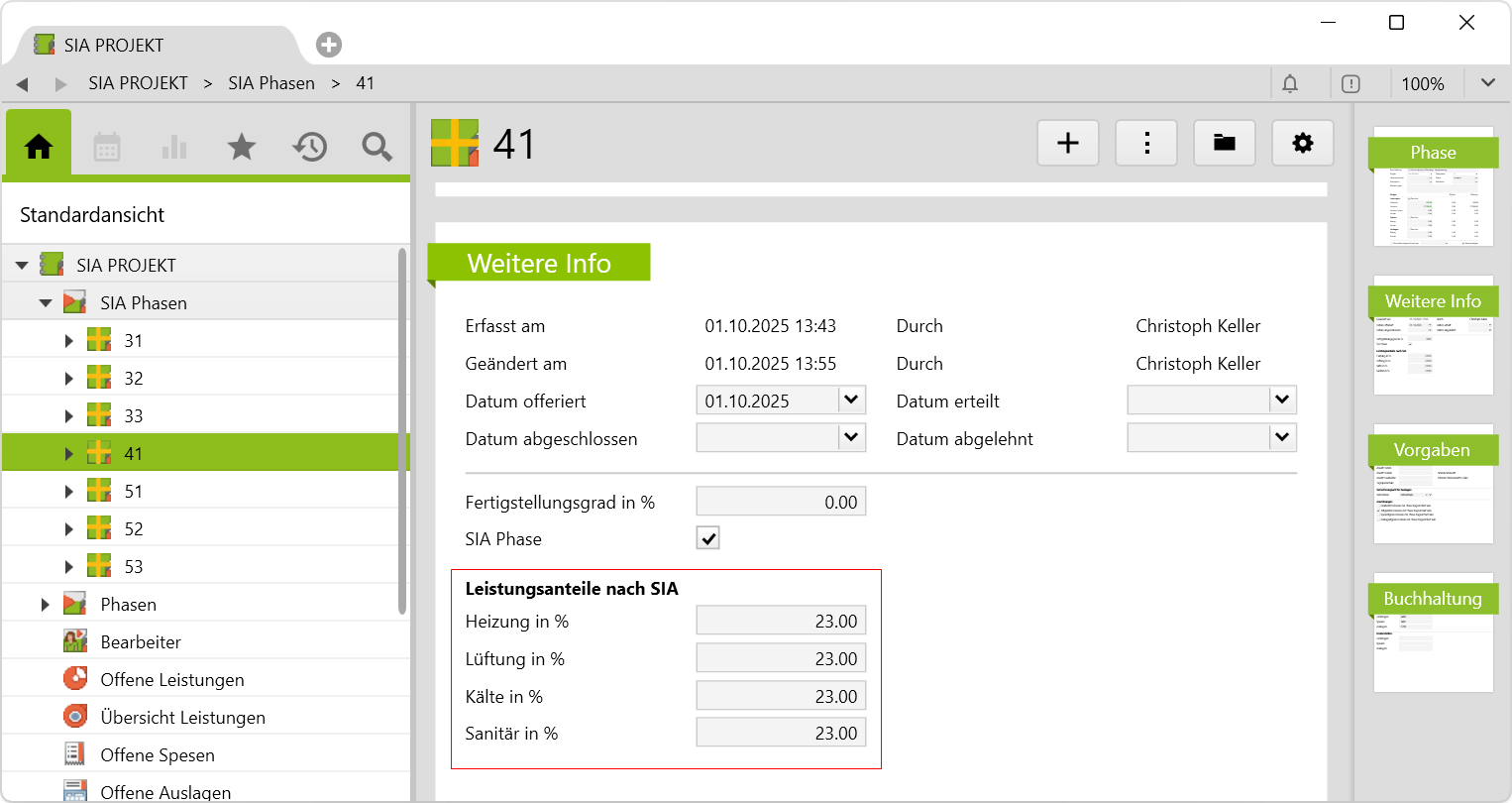Switch to the home tab
This screenshot has width=1512, height=803.
[x=39, y=148]
